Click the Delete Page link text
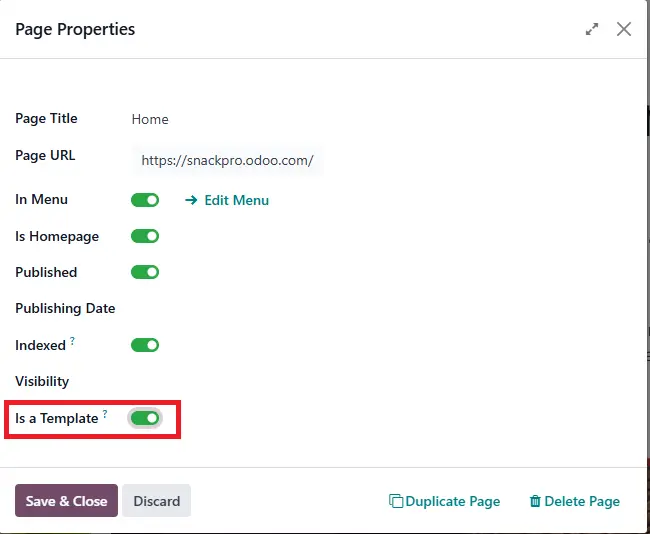Screen dimensions: 650x534 click(582, 501)
